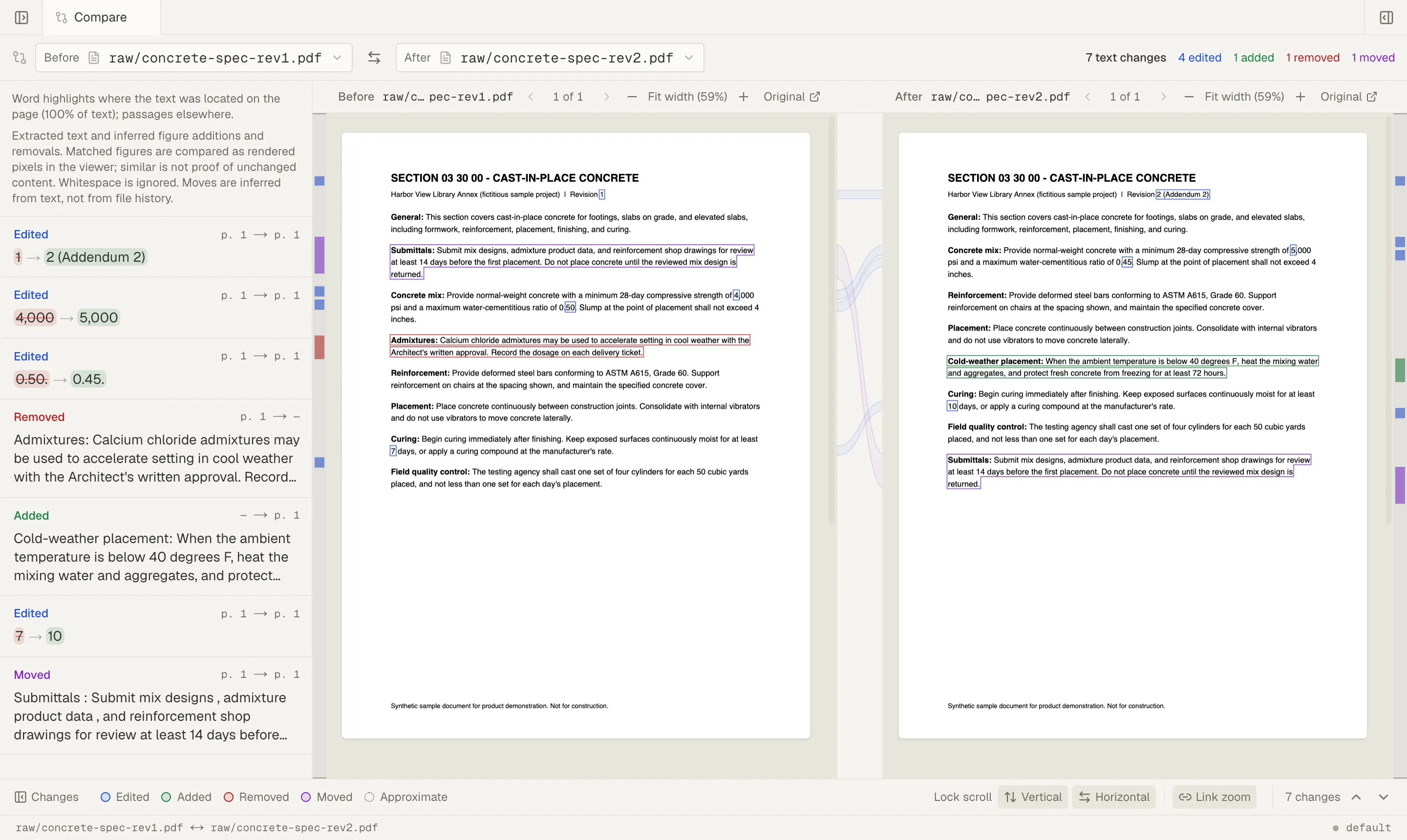The height and width of the screenshot is (840, 1407).
Task: Select the Added Cold-weather placement change entry
Action: tap(156, 547)
